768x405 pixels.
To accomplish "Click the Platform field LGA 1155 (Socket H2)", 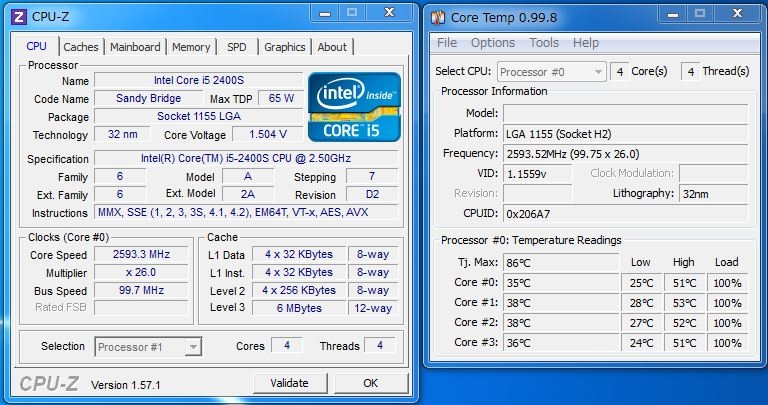I will [625, 134].
